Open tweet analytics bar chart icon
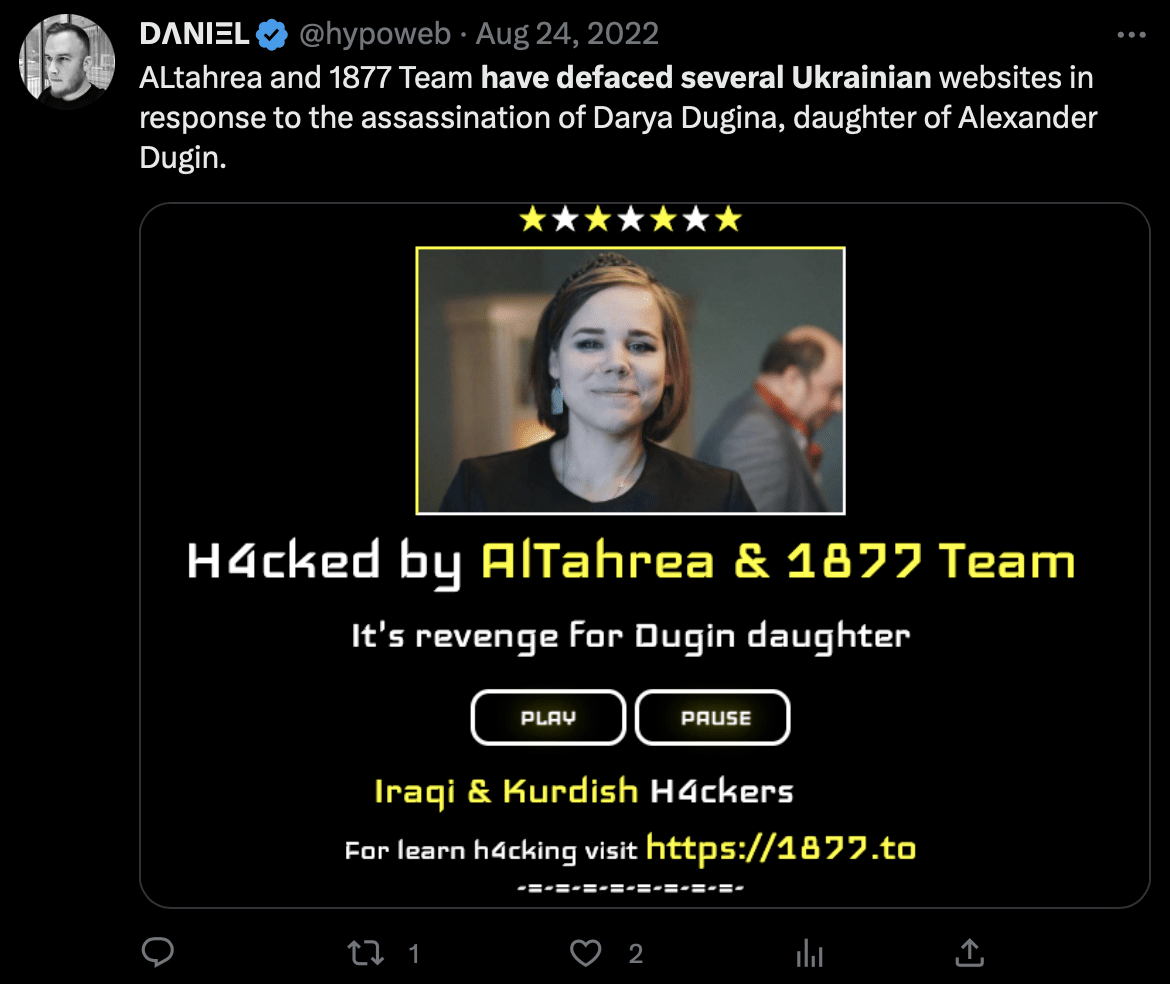 809,953
